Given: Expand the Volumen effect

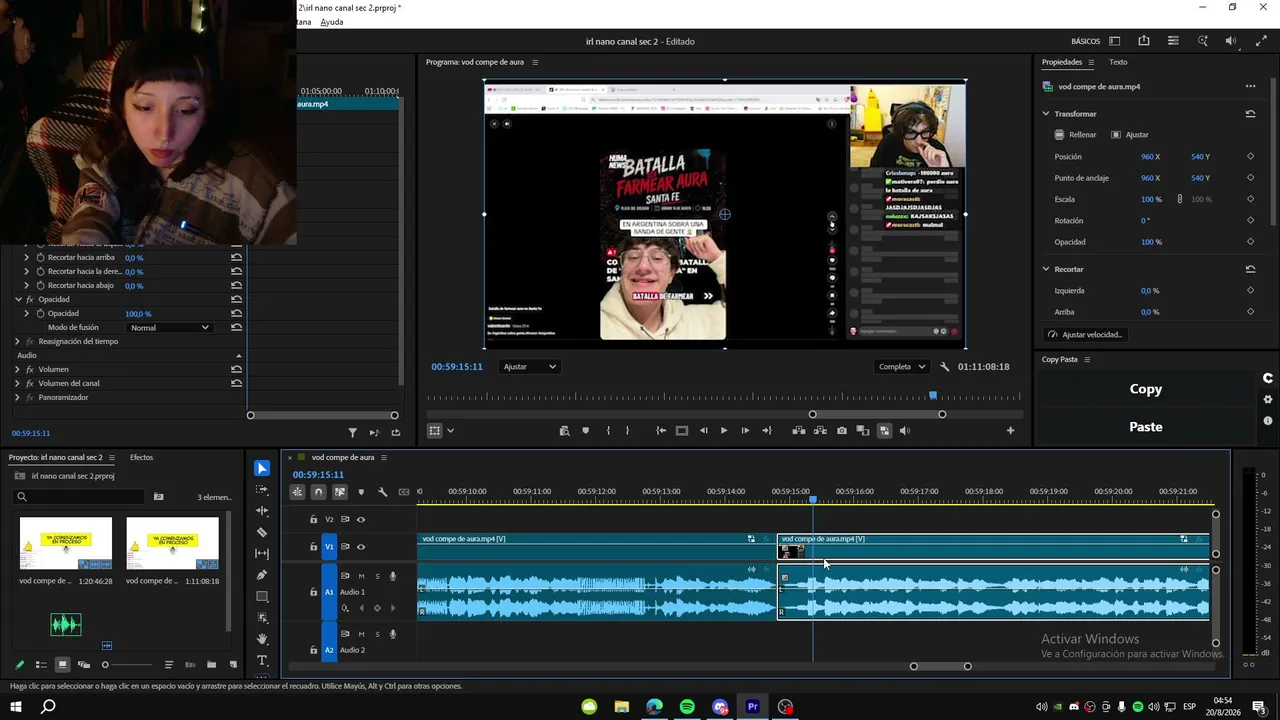Looking at the screenshot, I should 17,370.
